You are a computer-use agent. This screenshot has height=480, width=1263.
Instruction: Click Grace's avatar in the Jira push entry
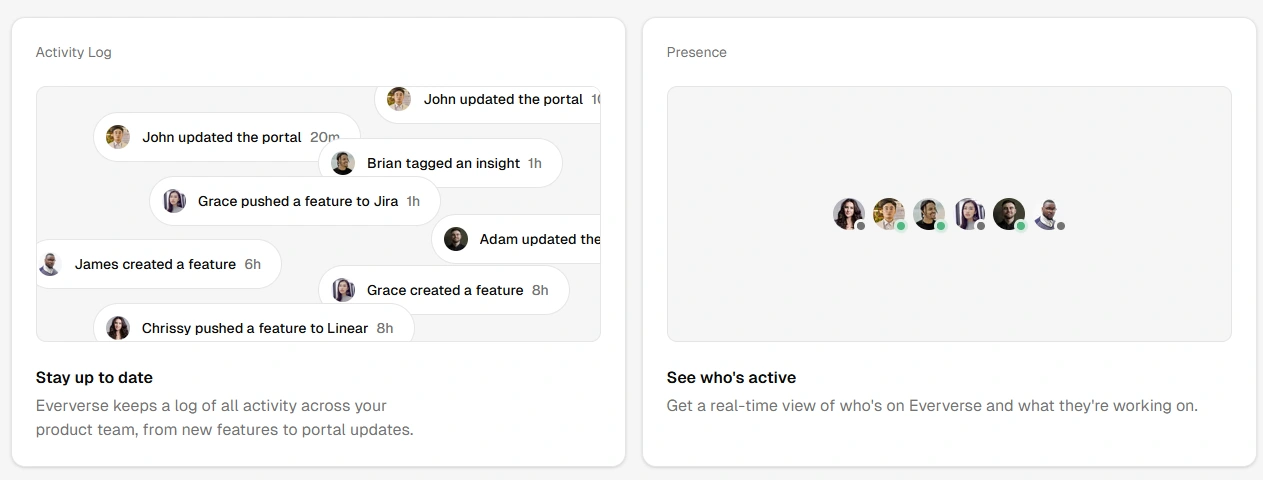pyautogui.click(x=174, y=201)
